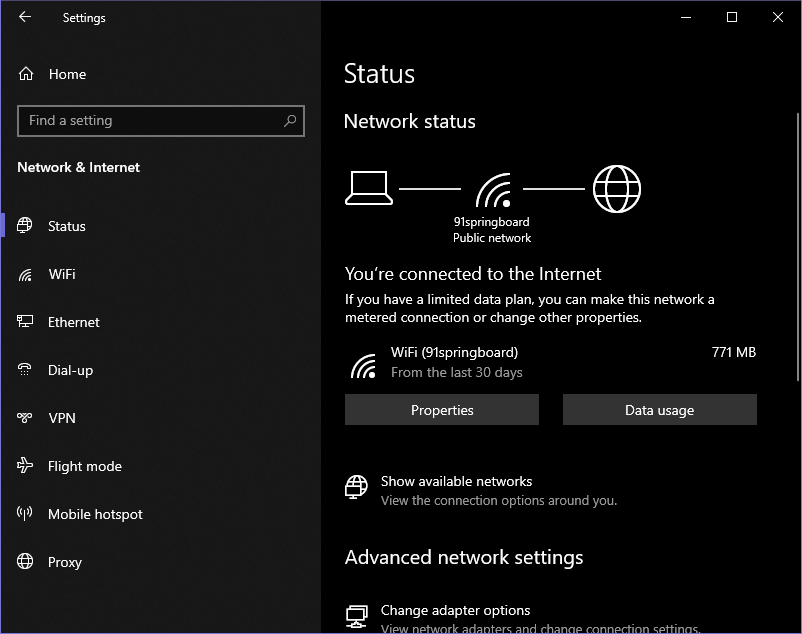Focus the Find a setting search box
Screen dimensions: 802x634
point(150,121)
